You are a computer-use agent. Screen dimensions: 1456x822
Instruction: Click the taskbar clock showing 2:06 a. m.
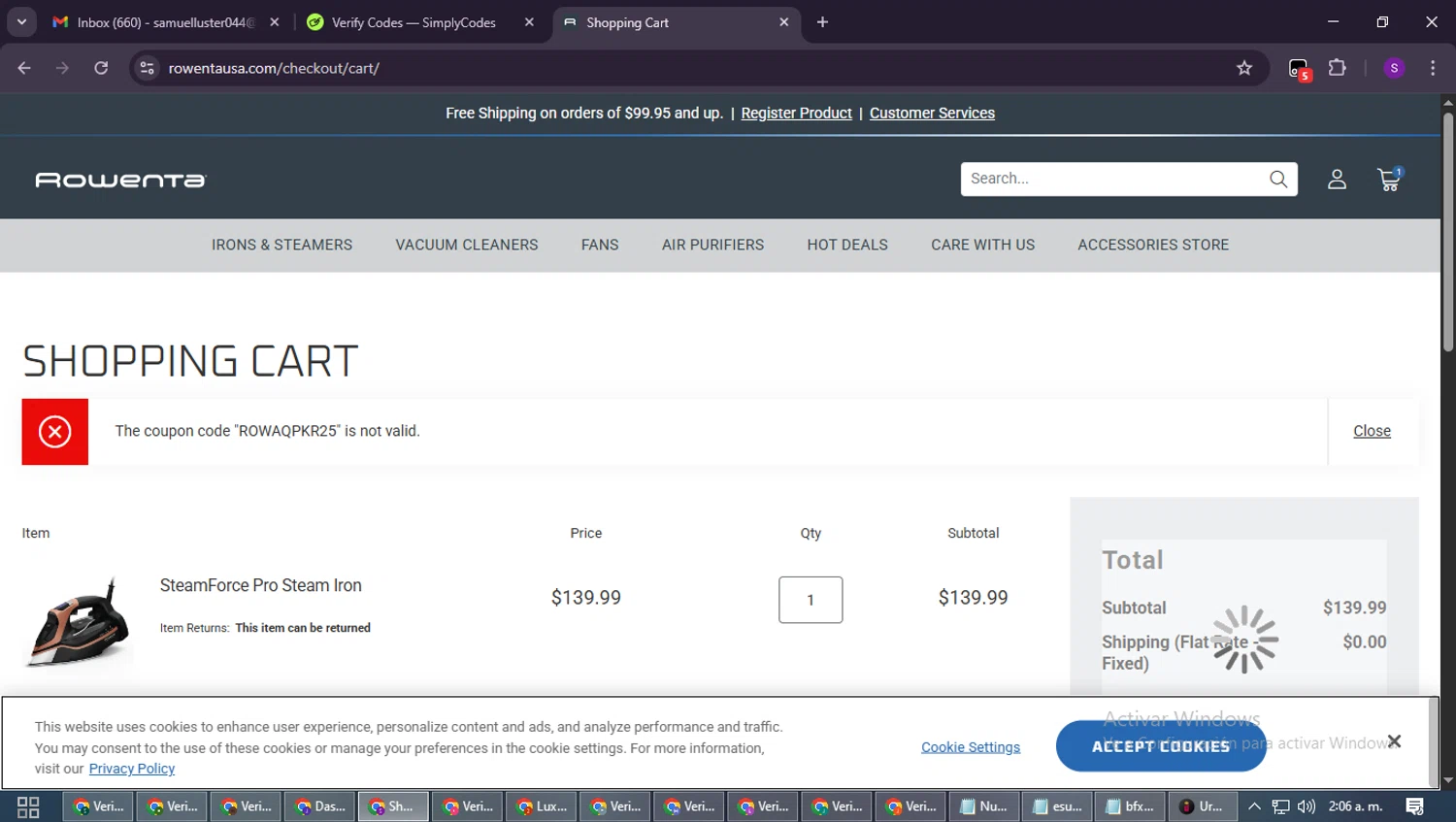(1355, 806)
